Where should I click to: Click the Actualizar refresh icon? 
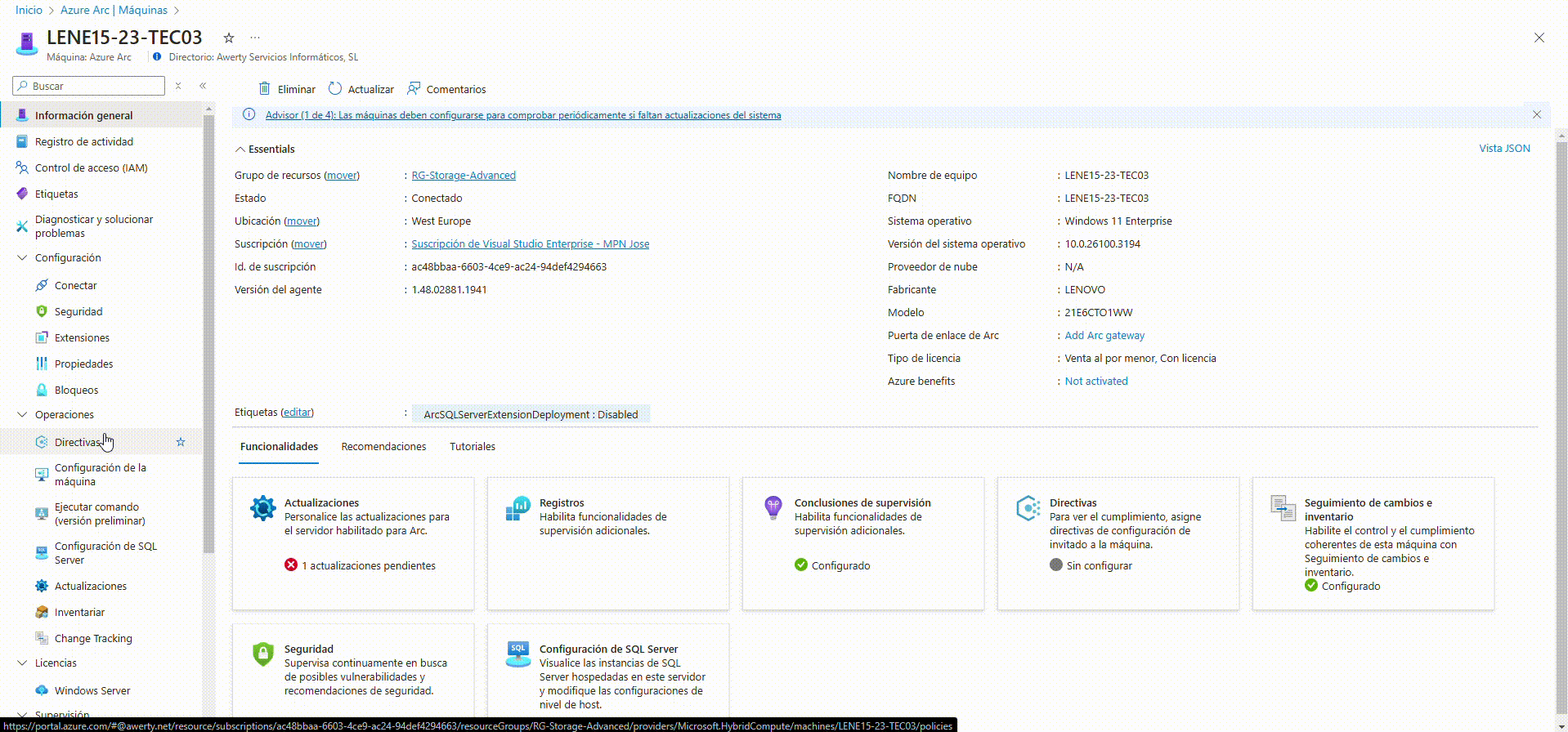tap(335, 89)
